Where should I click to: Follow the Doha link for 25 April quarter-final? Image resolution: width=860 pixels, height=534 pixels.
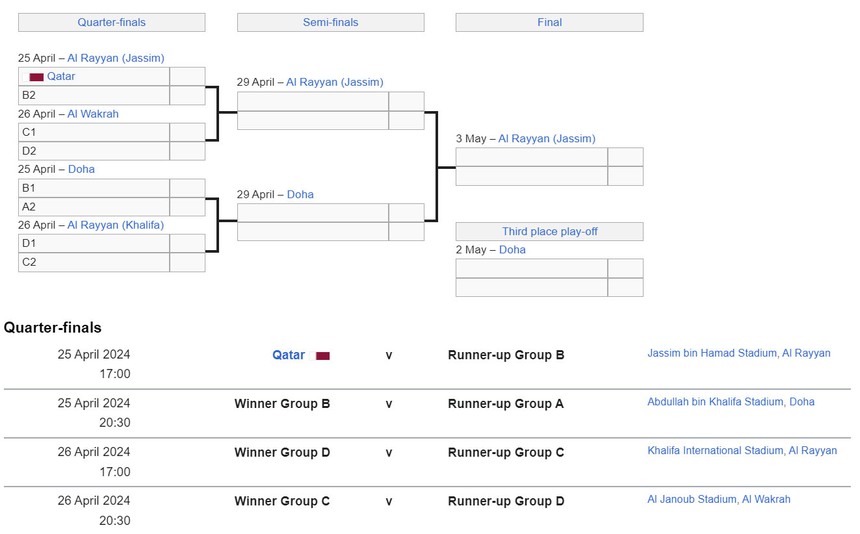click(81, 169)
